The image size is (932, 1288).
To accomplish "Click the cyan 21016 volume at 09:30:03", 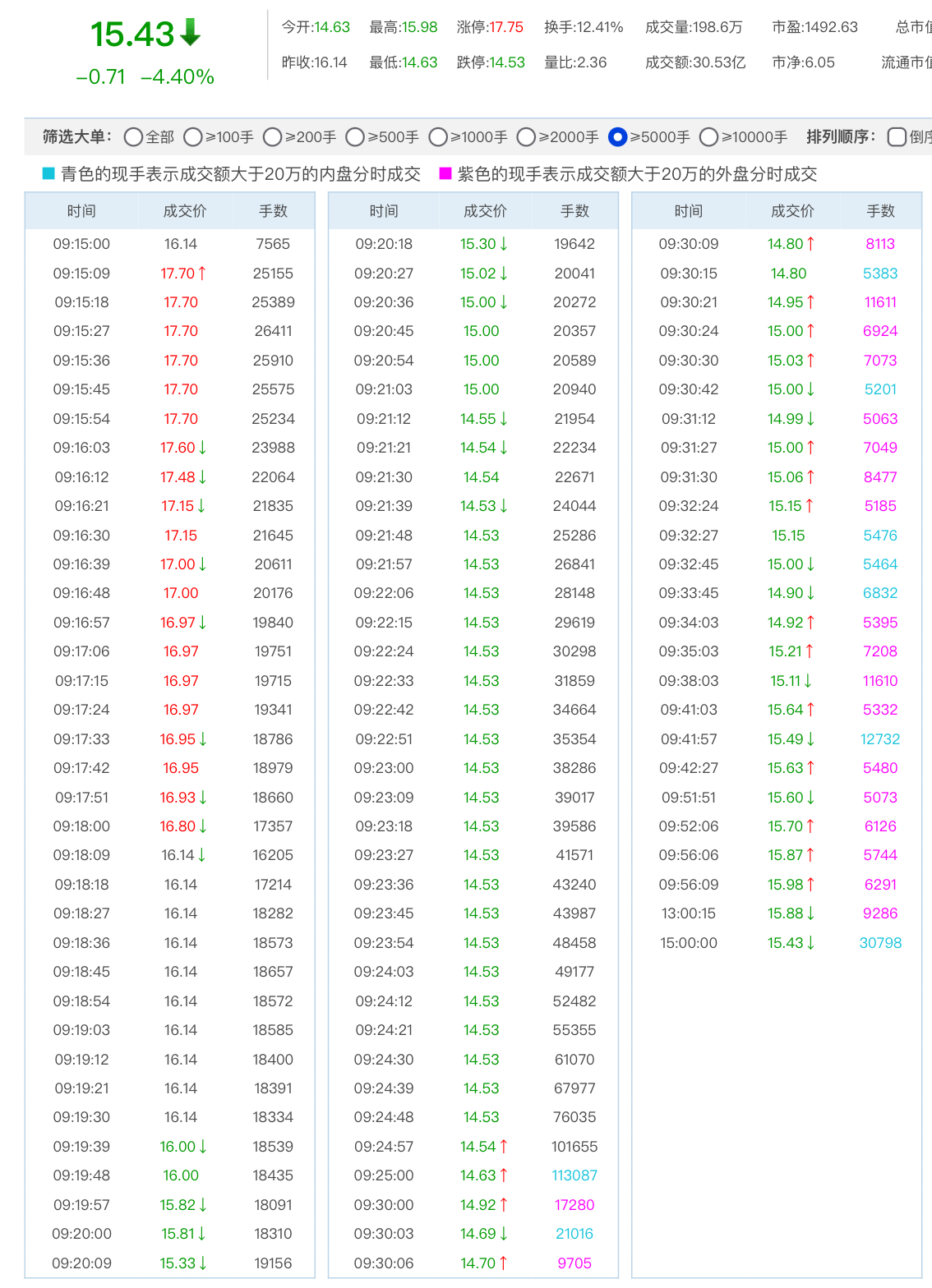I will tap(574, 1234).
